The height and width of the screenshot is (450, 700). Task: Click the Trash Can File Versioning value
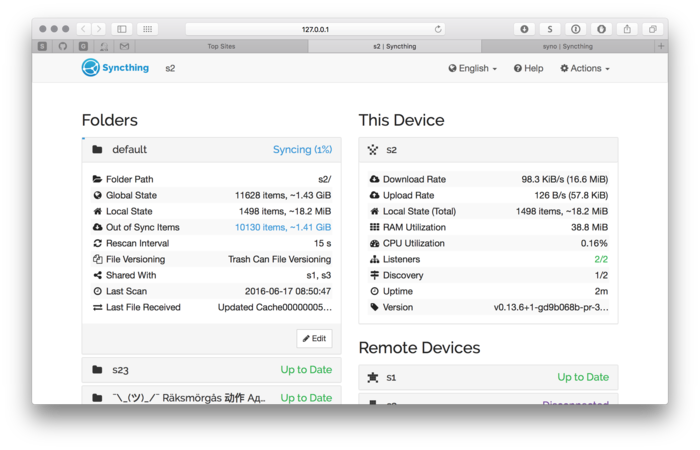pos(279,259)
